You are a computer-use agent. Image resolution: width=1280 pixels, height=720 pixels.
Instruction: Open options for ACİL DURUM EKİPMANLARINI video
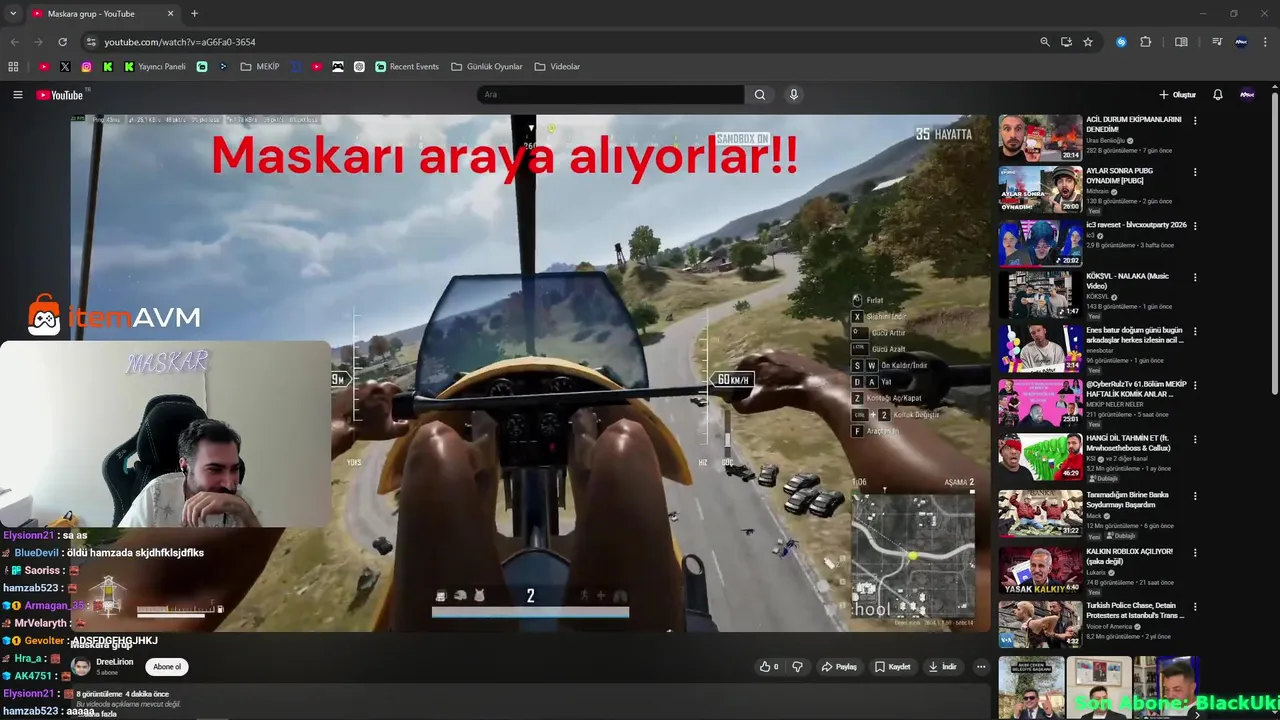pos(1195,121)
